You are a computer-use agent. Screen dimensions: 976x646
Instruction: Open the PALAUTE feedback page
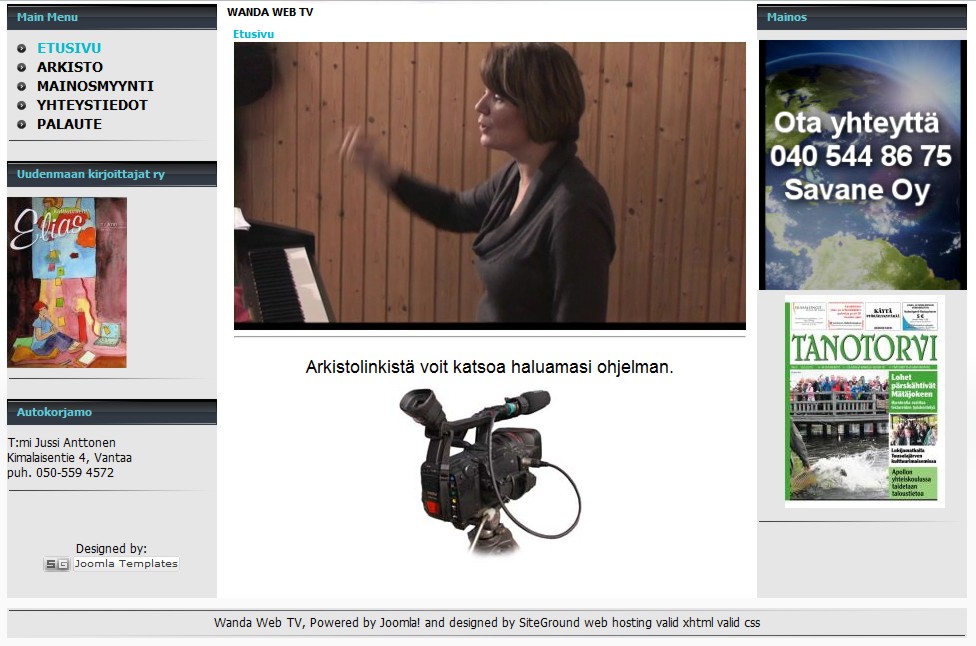click(69, 124)
